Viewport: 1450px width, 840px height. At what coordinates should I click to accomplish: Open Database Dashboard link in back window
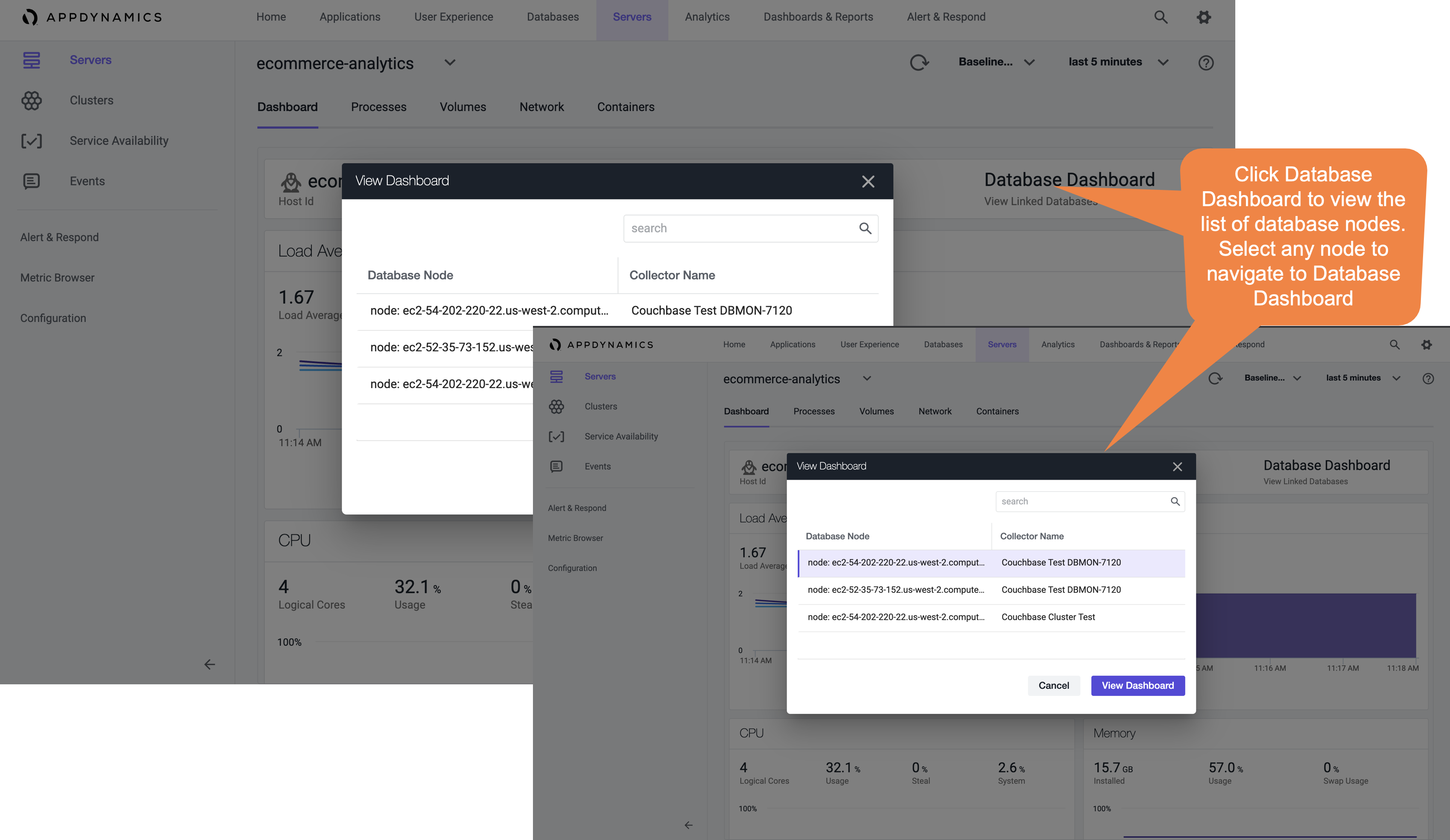click(1069, 180)
